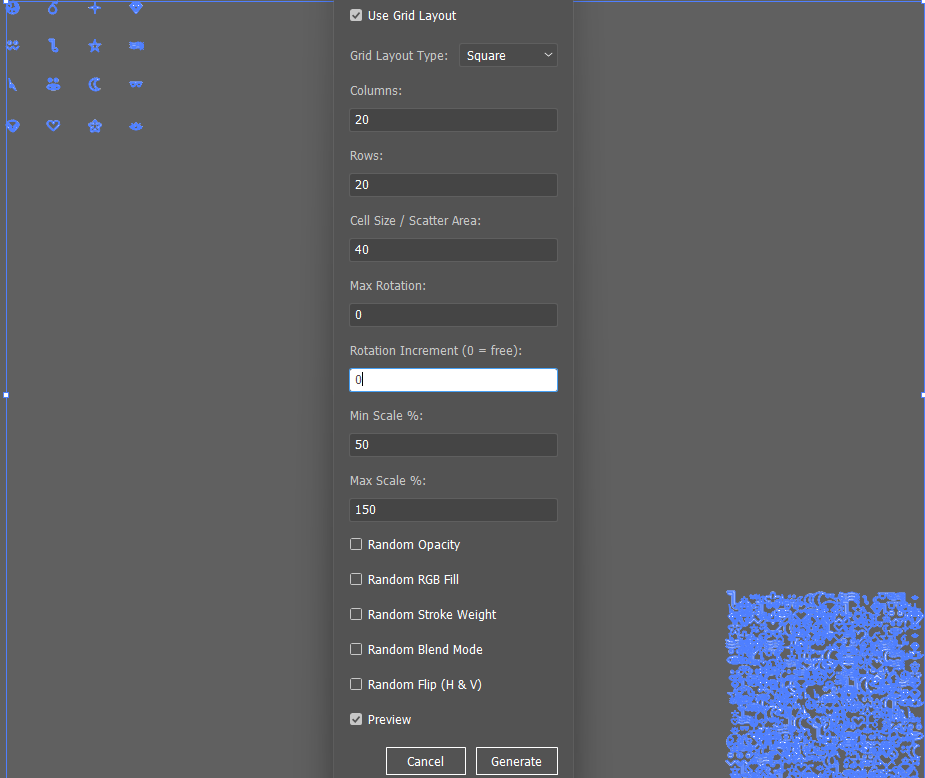Click the left-edge selection handle
Viewport: 925px width, 778px height.
(x=6, y=395)
